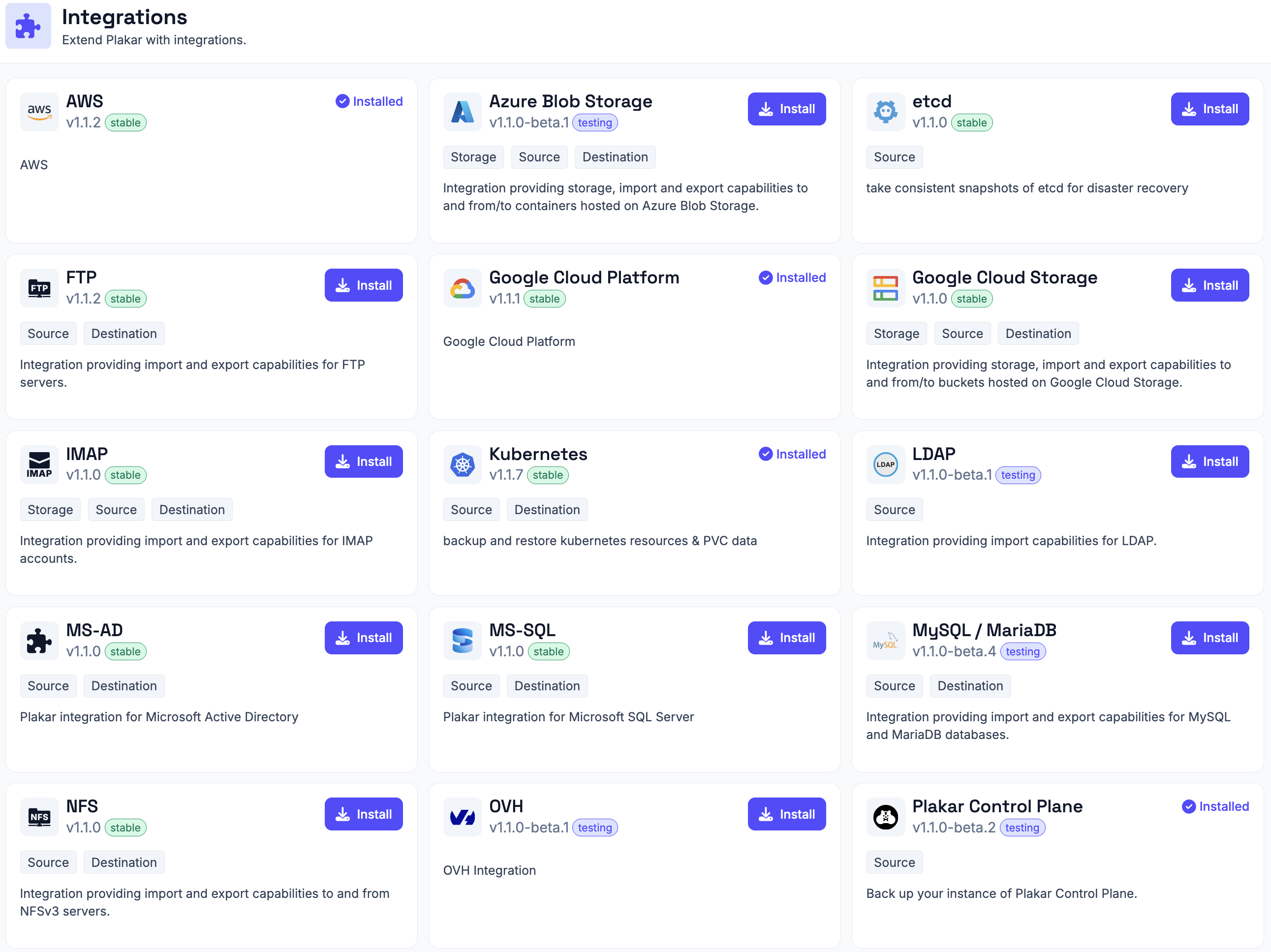This screenshot has width=1271, height=952.
Task: Click the Destination tag on FTP card
Action: click(x=124, y=333)
